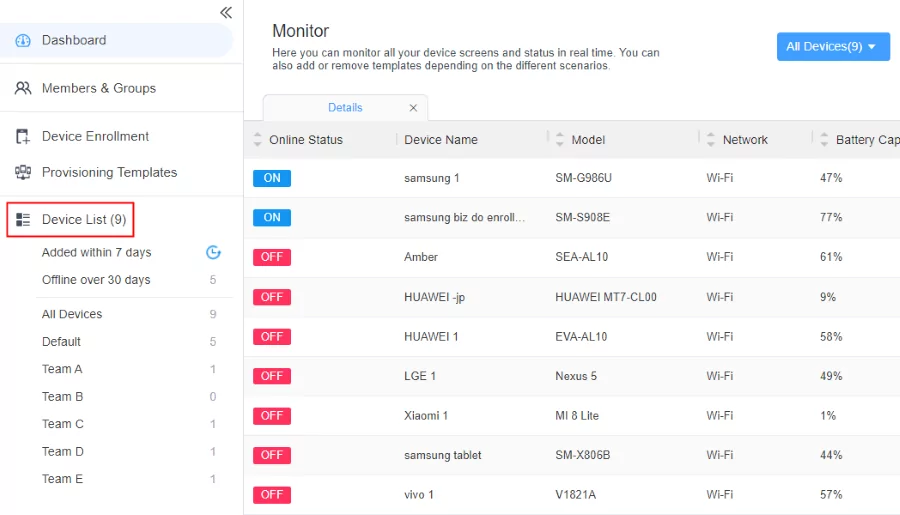Click OFF badge for samsung tablet
The height and width of the screenshot is (515, 900).
click(272, 455)
